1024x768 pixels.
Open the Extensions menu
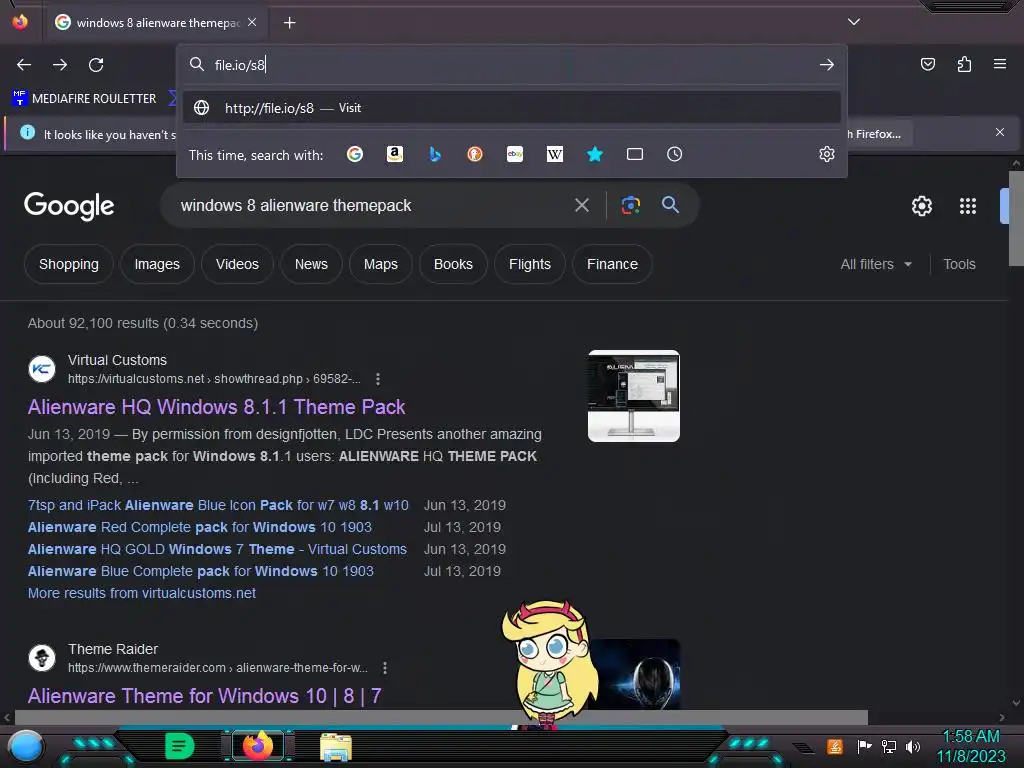click(x=964, y=64)
